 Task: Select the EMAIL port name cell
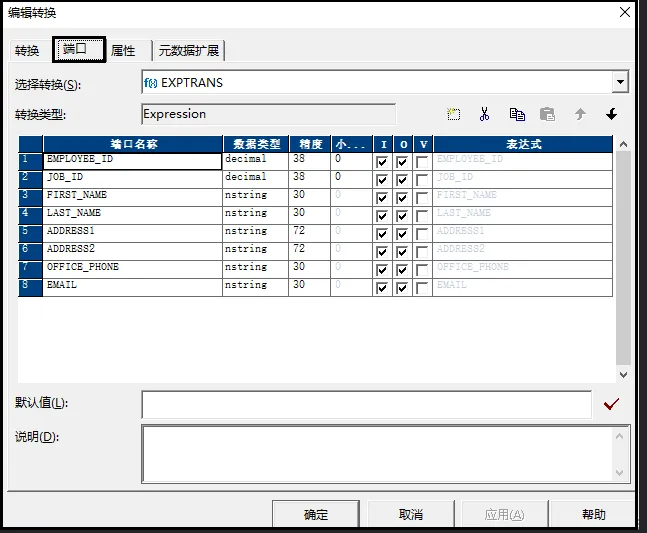click(x=132, y=288)
